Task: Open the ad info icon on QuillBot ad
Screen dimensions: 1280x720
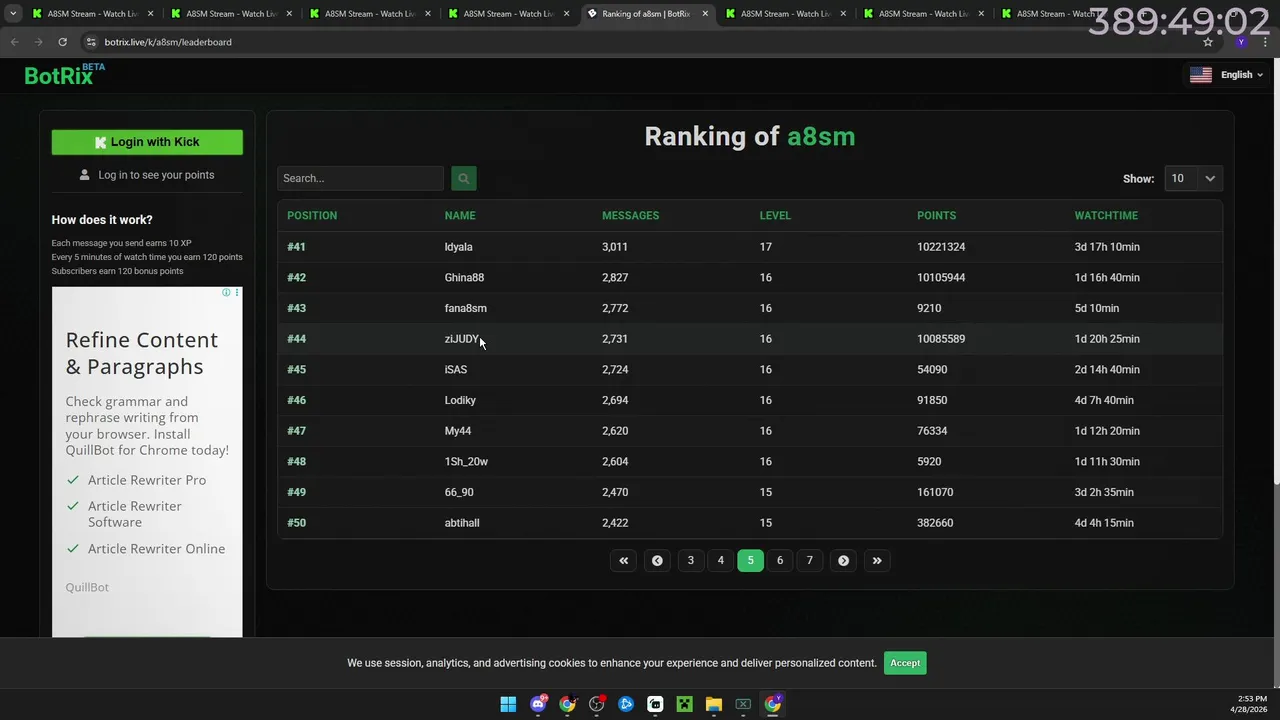Action: (x=226, y=293)
